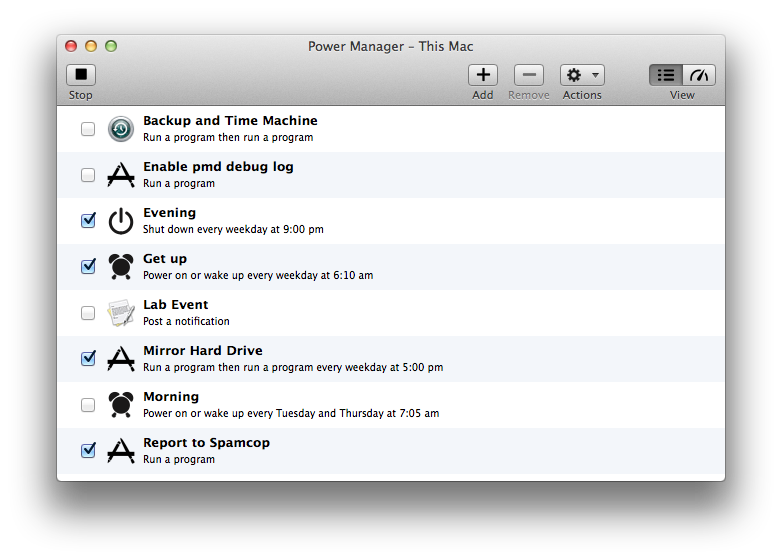Click 'Post a notification' description

point(187,321)
